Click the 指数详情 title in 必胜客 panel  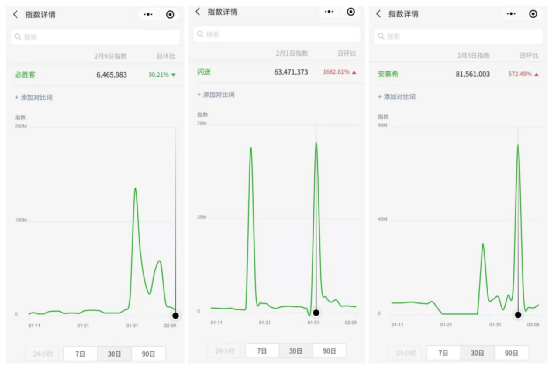click(x=40, y=14)
